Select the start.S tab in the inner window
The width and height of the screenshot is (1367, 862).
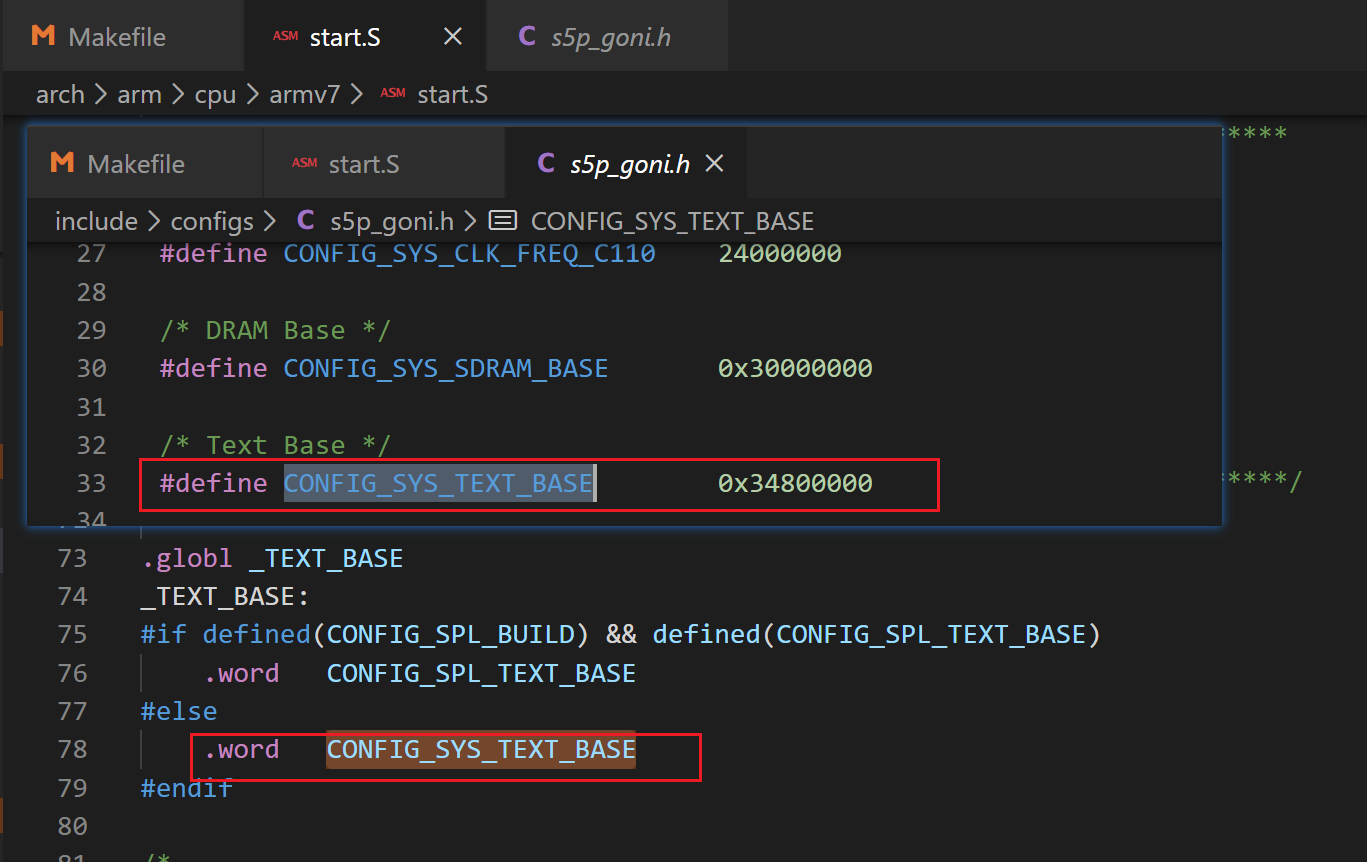click(384, 163)
